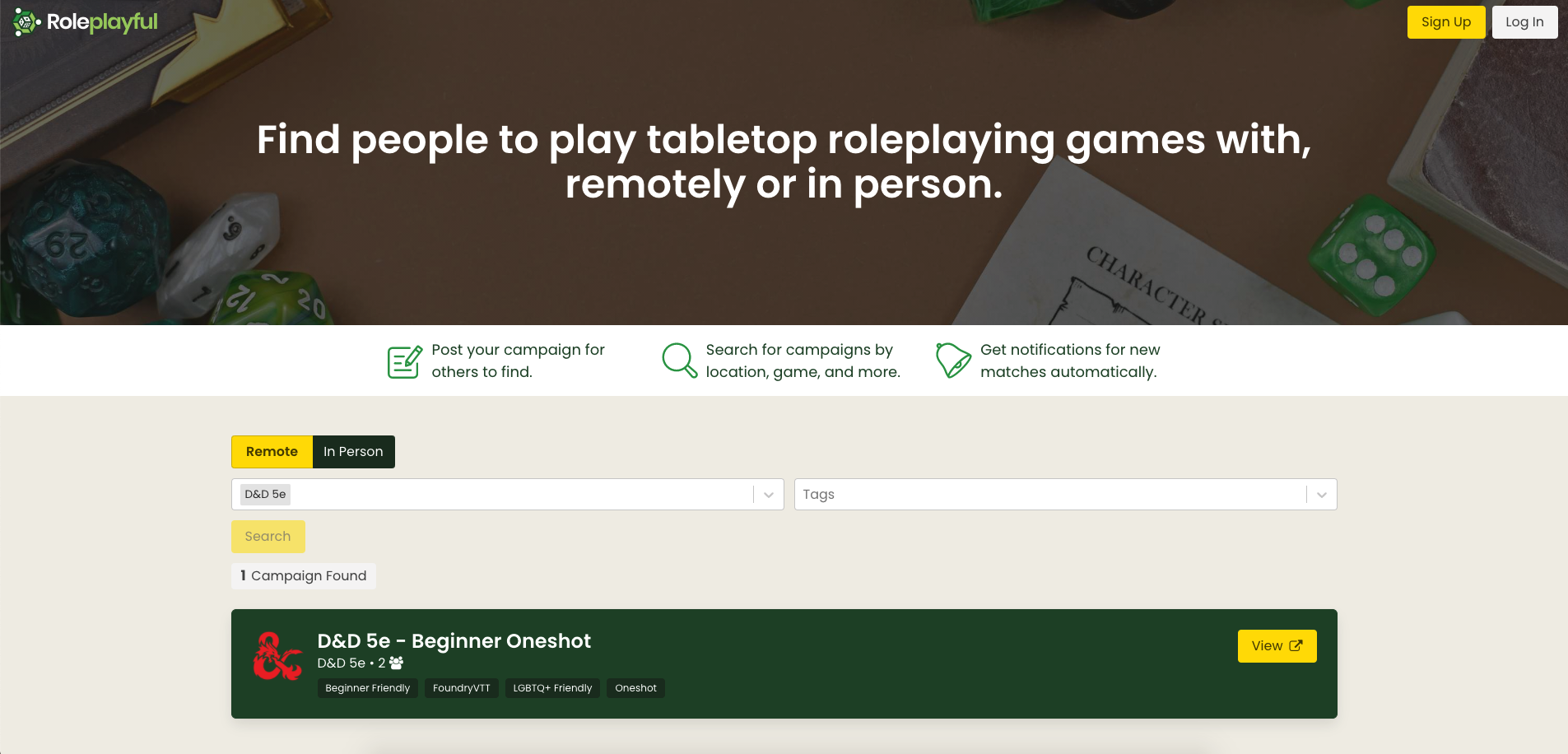
Task: Click the 'Search for campaigns by location' text
Action: click(x=803, y=361)
